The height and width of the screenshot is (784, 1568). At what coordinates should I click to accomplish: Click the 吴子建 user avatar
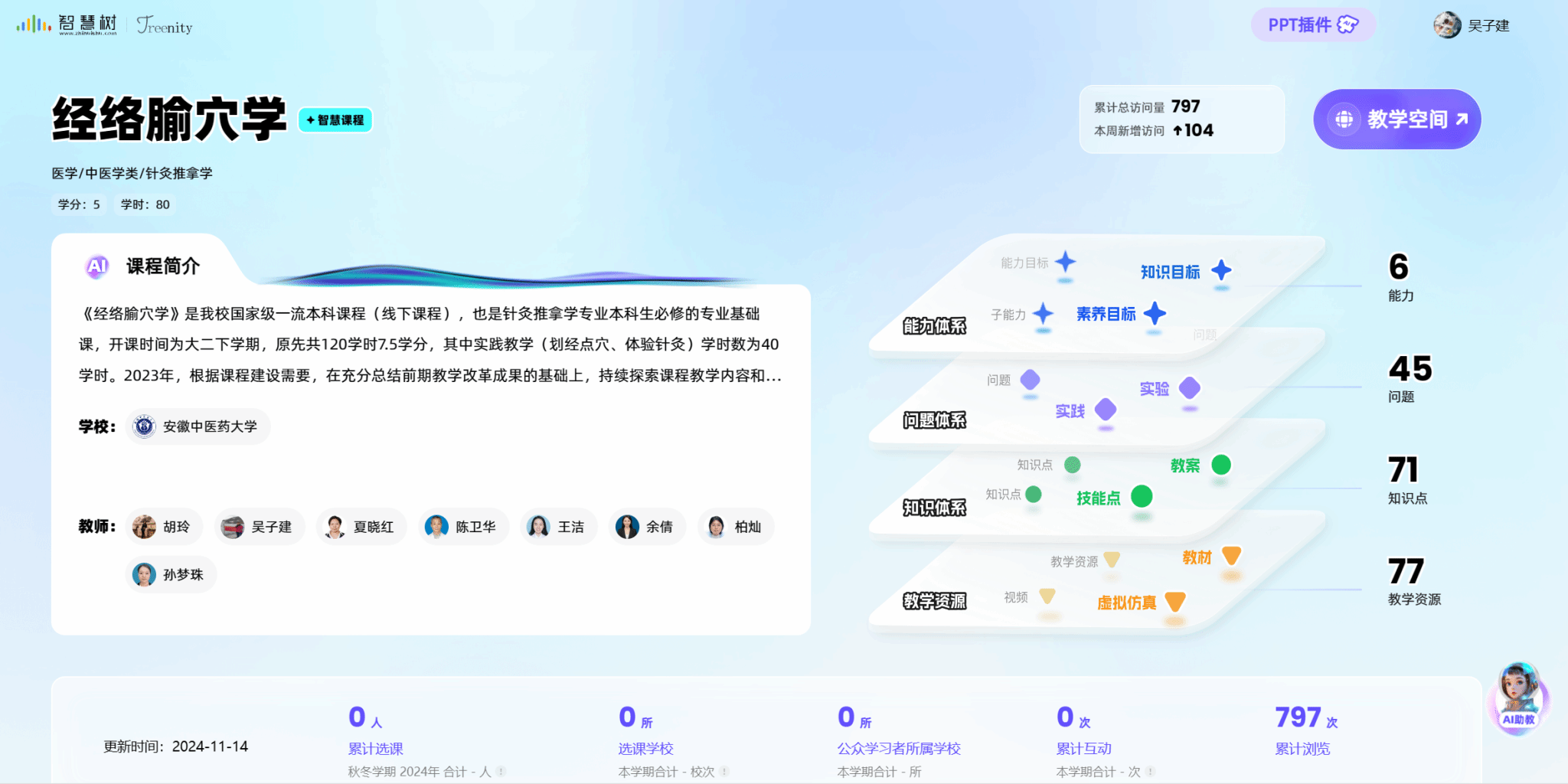tap(1446, 25)
